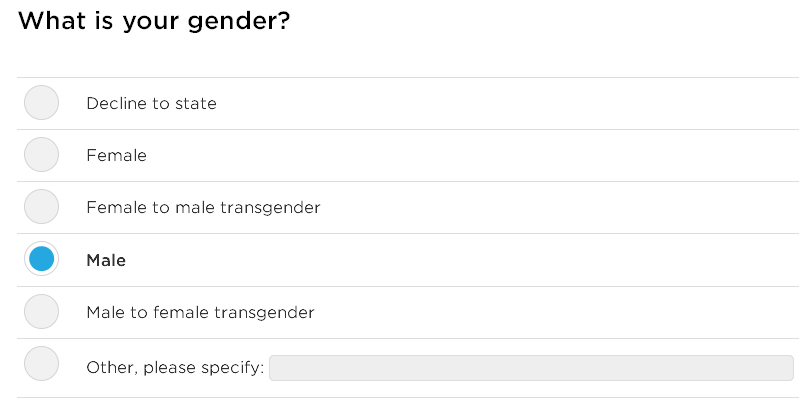Click the selected blue 'Male' radio button

(41, 260)
